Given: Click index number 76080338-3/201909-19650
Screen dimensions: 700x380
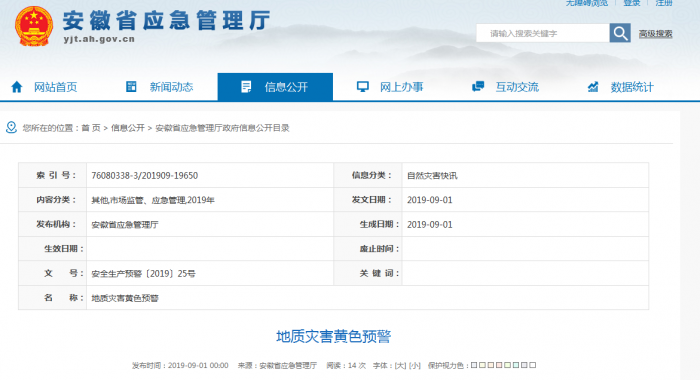Looking at the screenshot, I should coord(145,175).
